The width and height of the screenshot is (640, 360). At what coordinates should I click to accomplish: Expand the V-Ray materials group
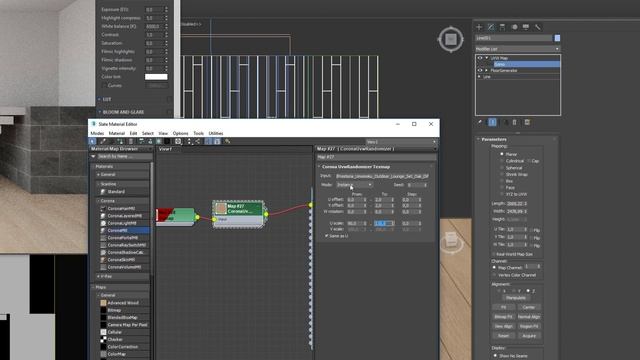coord(98,276)
